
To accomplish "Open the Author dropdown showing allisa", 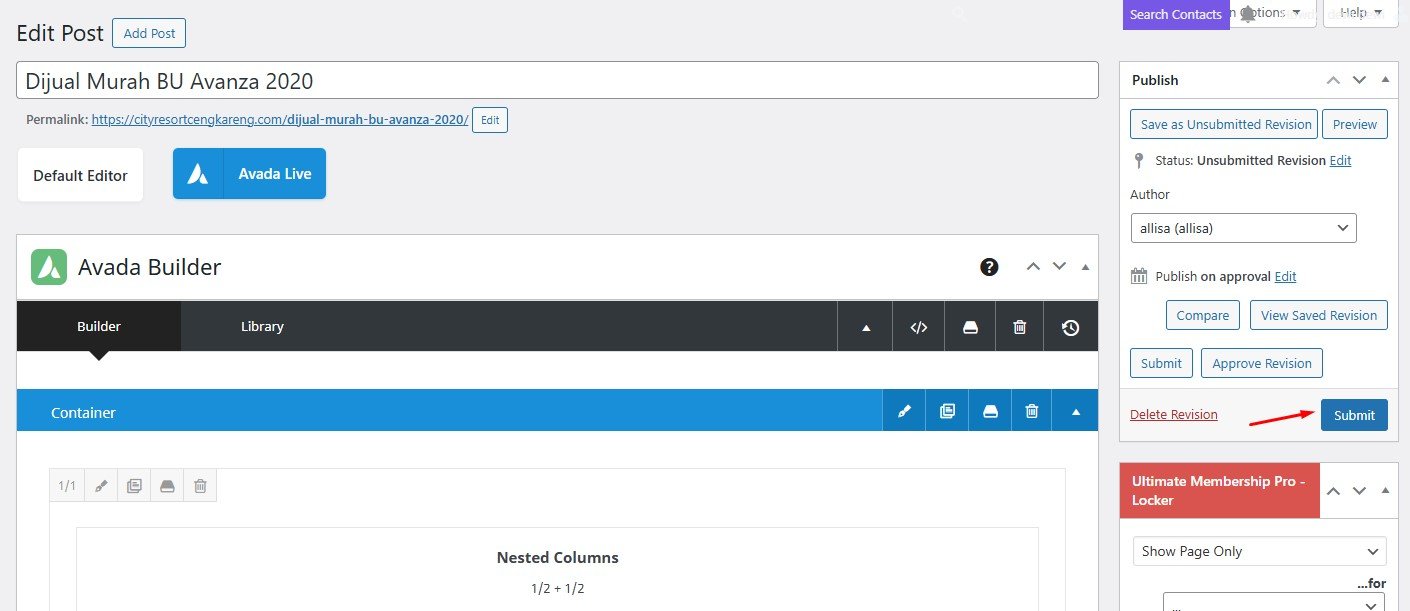I will coord(1243,228).
